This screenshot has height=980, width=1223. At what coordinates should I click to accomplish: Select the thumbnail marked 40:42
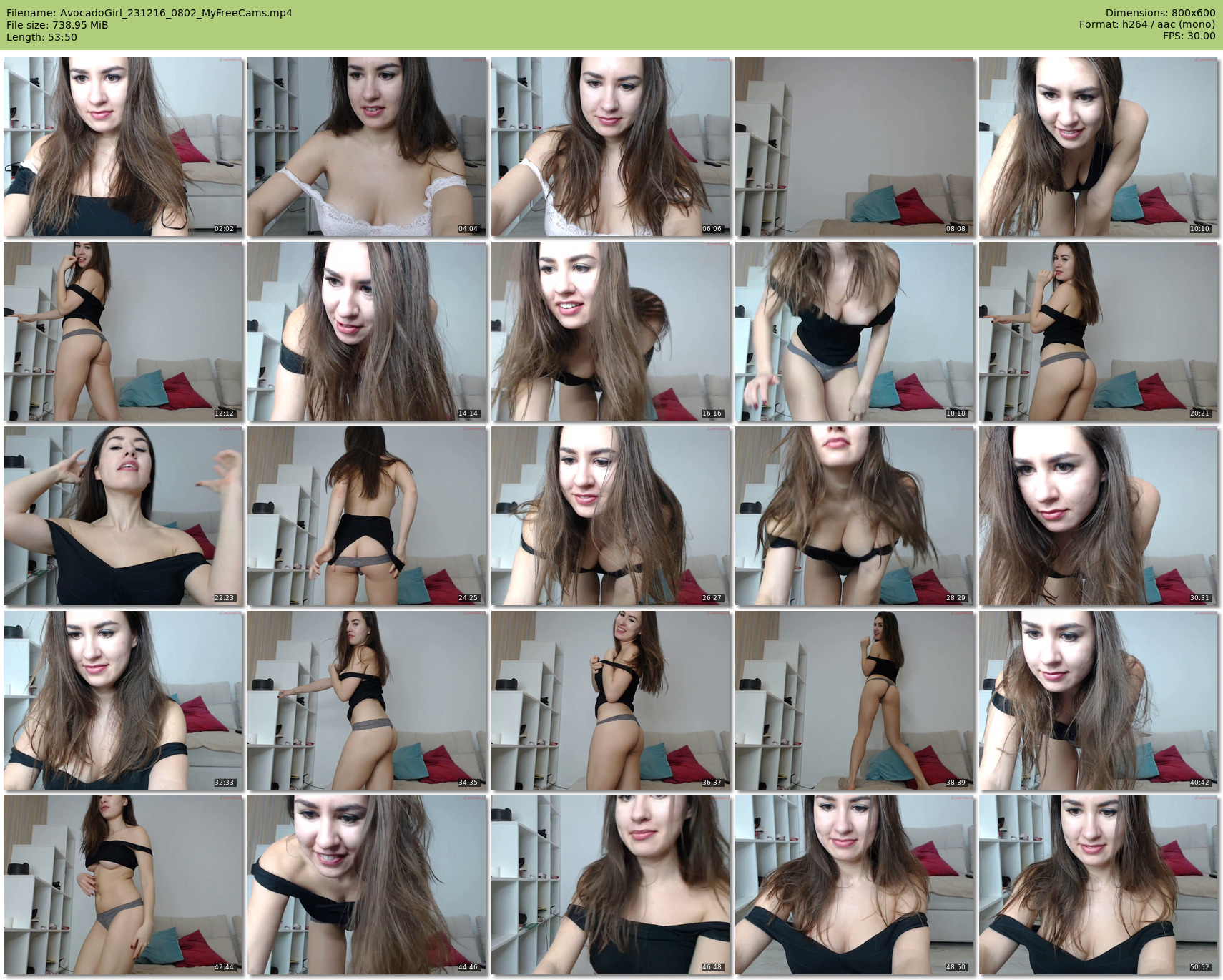point(1099,700)
